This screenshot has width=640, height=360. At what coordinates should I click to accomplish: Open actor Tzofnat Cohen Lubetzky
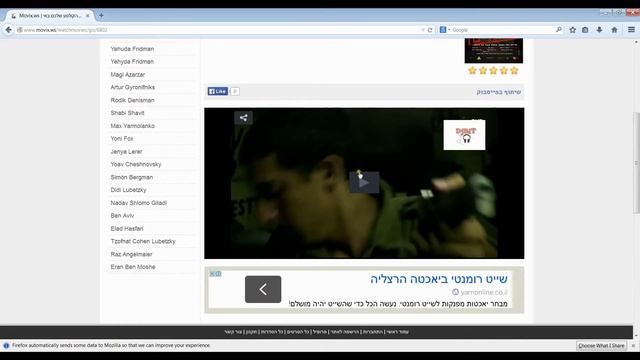pyautogui.click(x=143, y=242)
